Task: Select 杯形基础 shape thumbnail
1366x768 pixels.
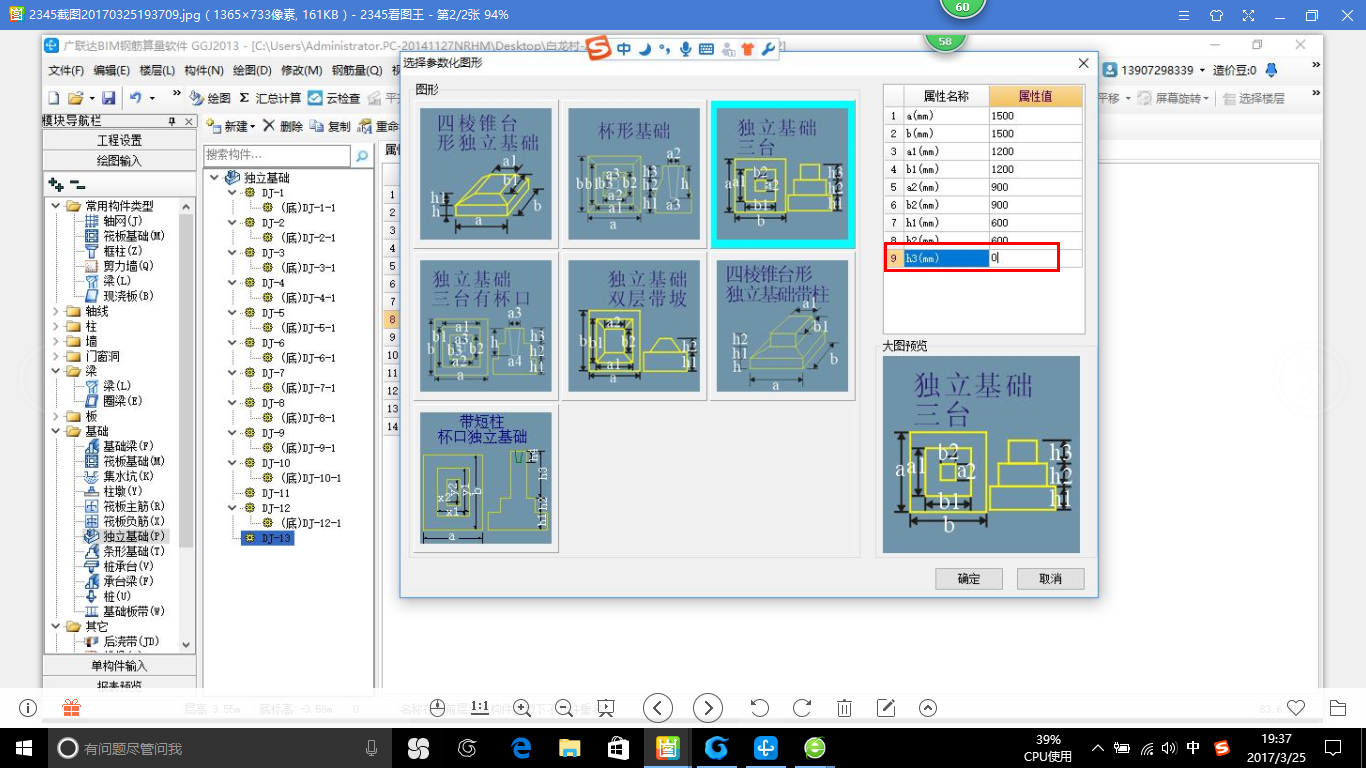Action: click(x=633, y=174)
